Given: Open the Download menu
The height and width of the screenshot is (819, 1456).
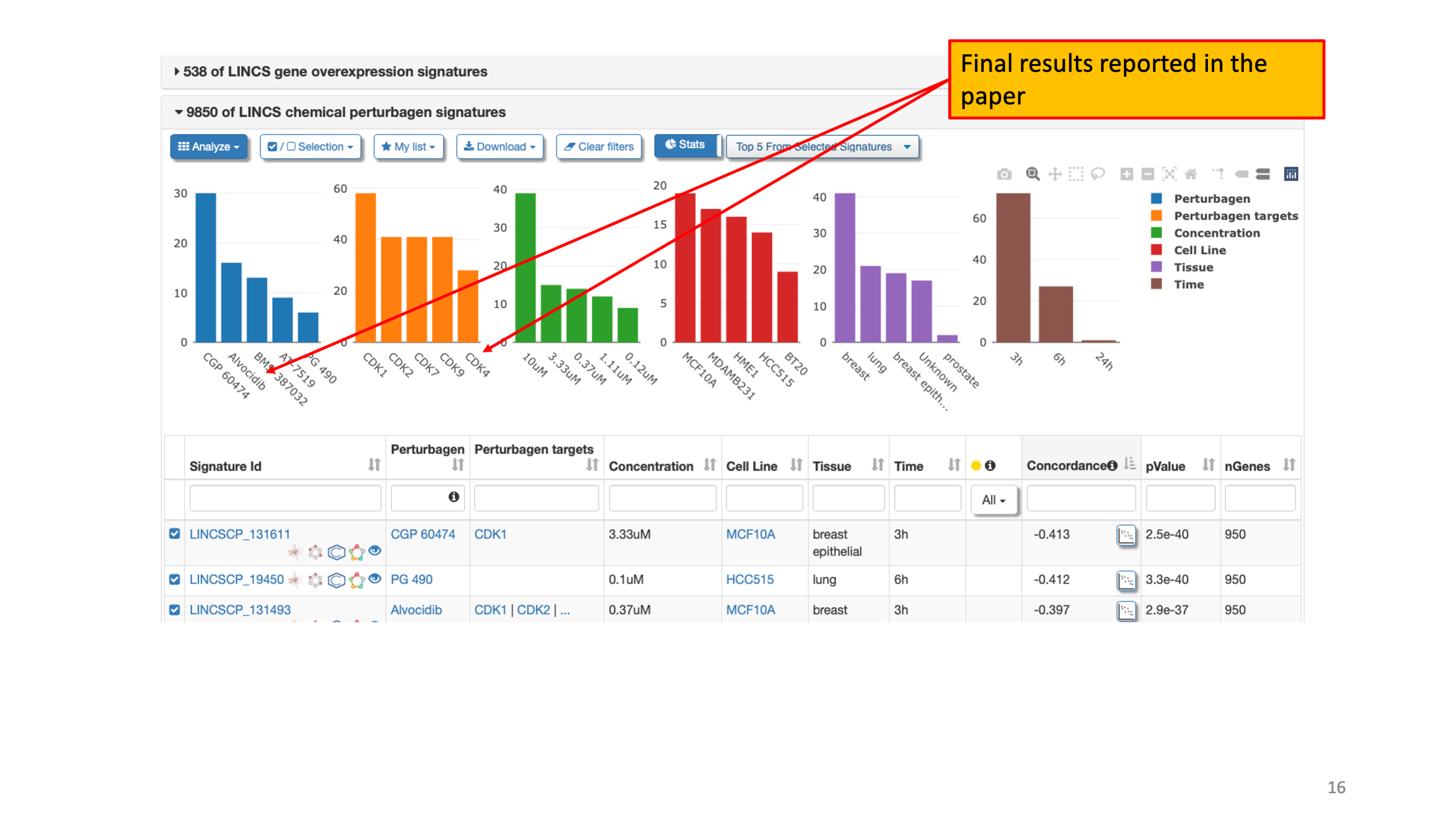Looking at the screenshot, I should click(x=500, y=147).
